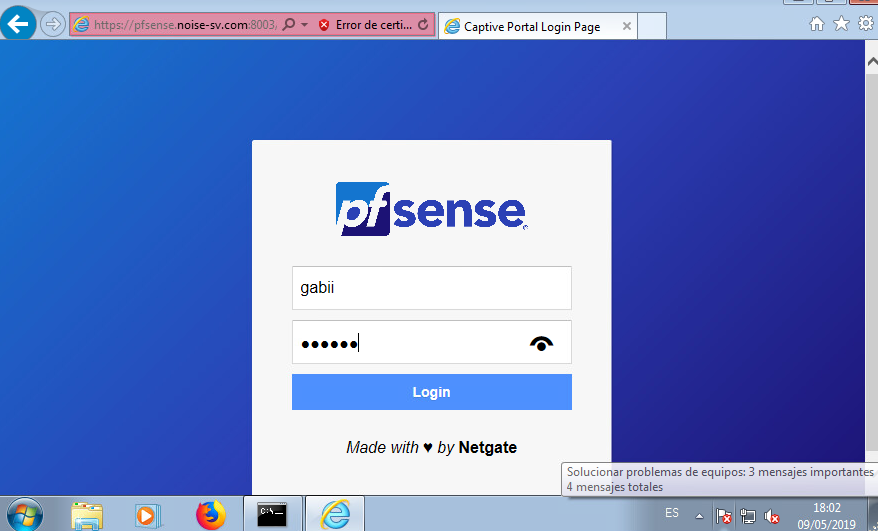The image size is (878, 531).
Task: Open Favorites with the star icon
Action: click(x=841, y=24)
